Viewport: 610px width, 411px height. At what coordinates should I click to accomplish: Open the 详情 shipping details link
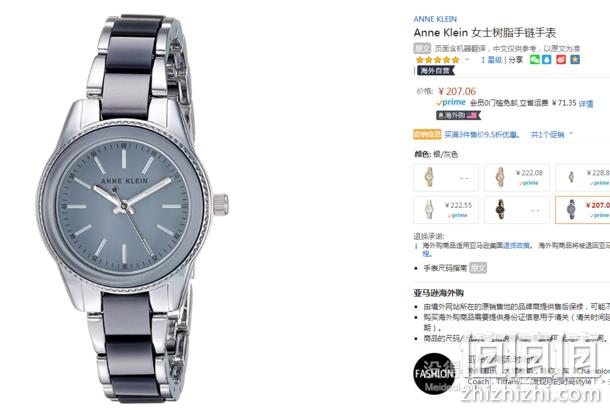[x=586, y=104]
